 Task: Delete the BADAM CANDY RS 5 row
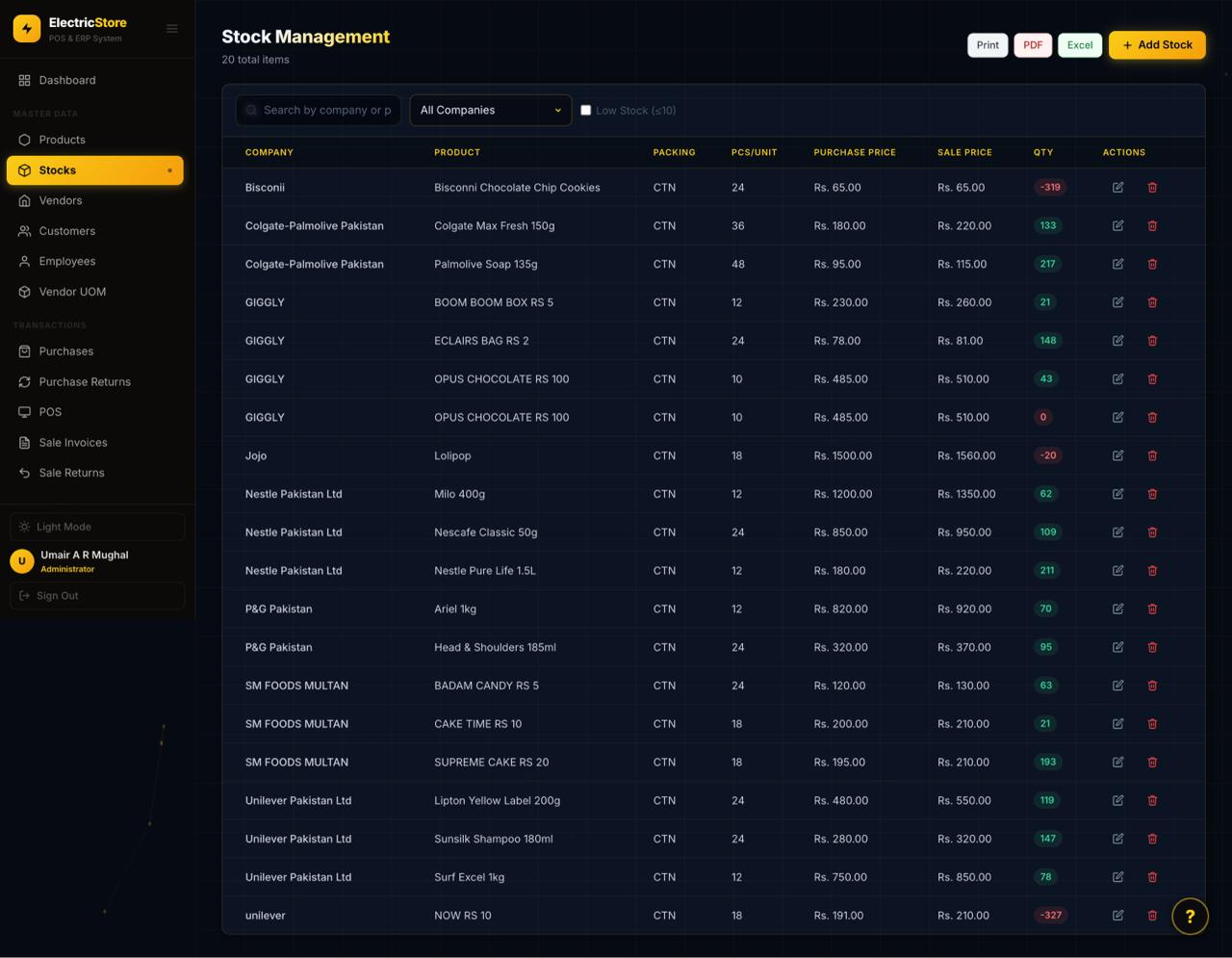(1152, 686)
